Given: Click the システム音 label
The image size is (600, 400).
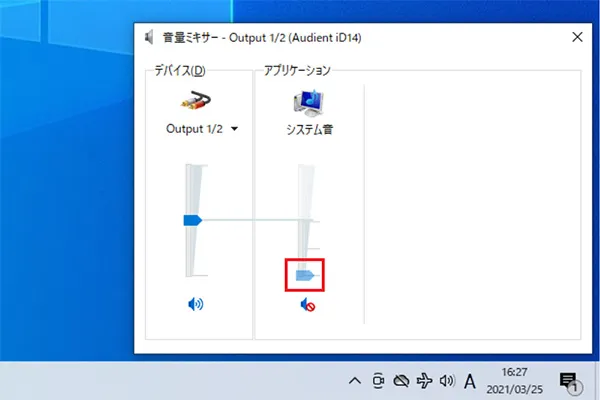Looking at the screenshot, I should click(x=307, y=129).
